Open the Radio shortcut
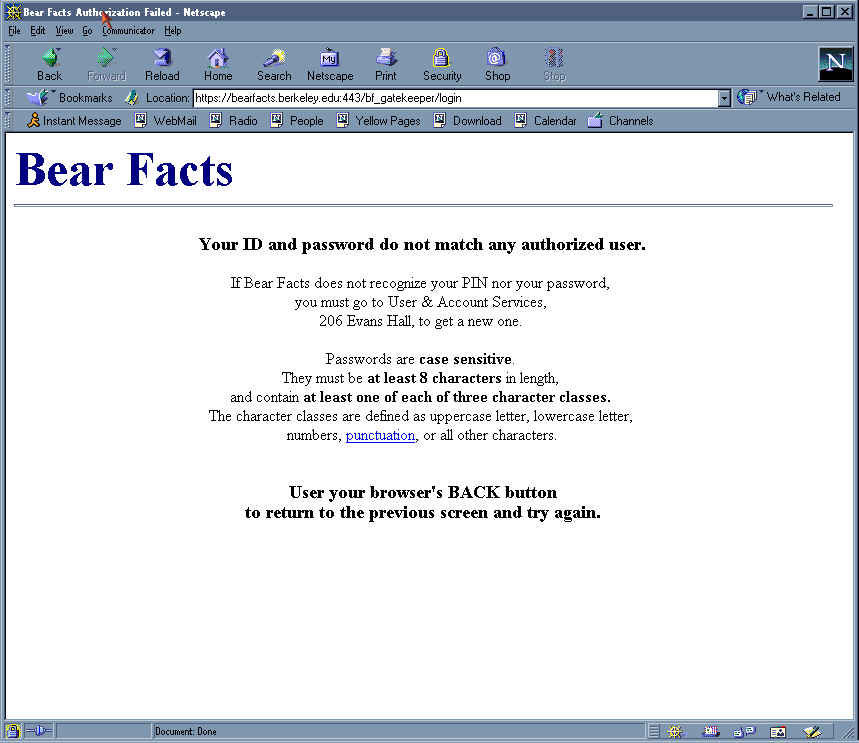 tap(234, 121)
